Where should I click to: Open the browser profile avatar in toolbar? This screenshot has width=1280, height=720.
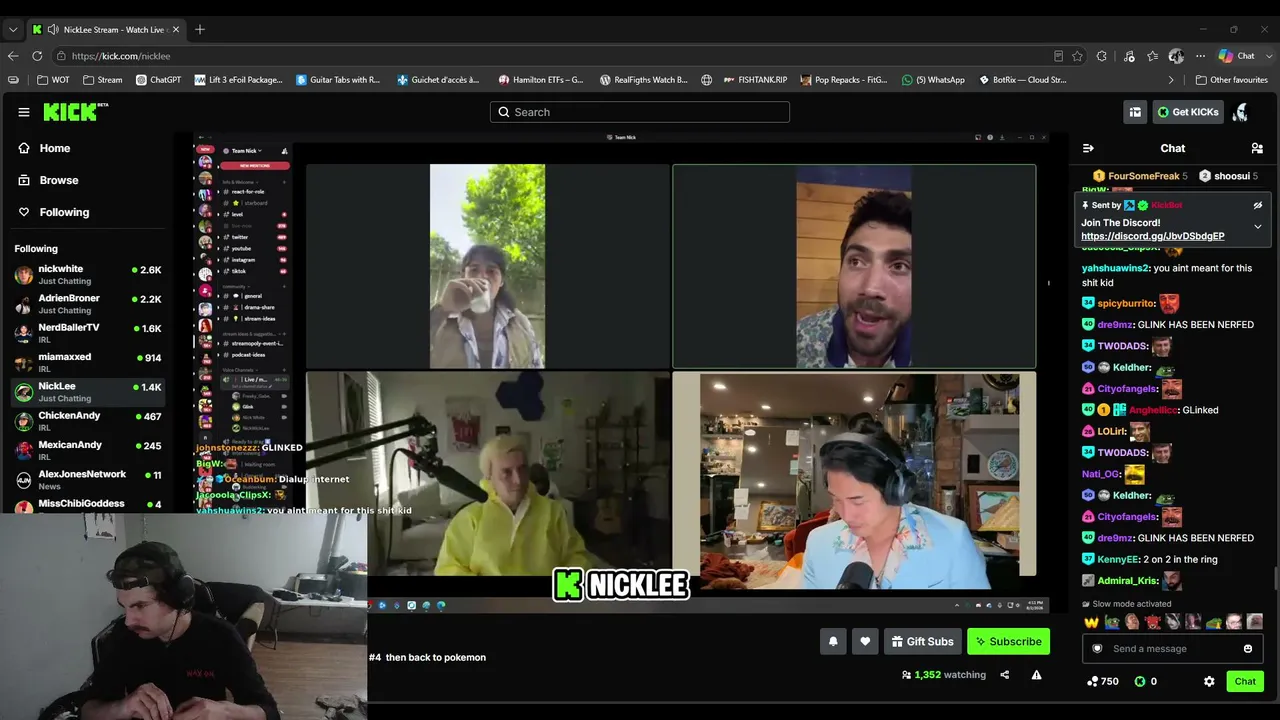coord(1176,56)
